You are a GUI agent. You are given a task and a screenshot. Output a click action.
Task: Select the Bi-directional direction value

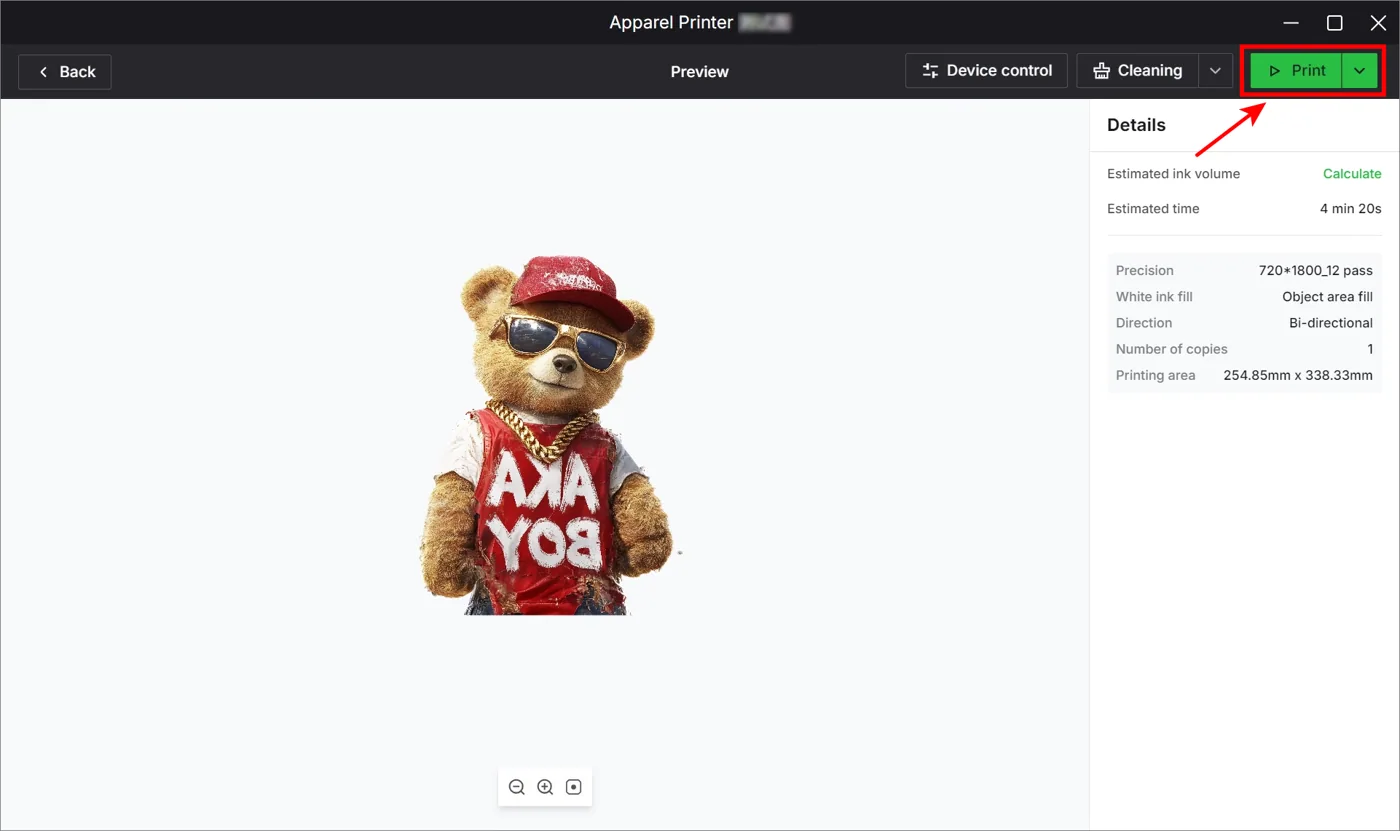[1330, 323]
